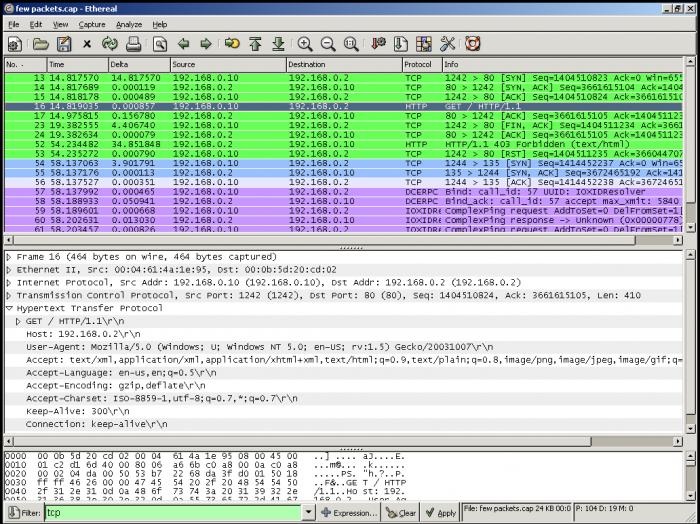Image resolution: width=700 pixels, height=524 pixels.
Task: Open the View menu
Action: coord(60,25)
